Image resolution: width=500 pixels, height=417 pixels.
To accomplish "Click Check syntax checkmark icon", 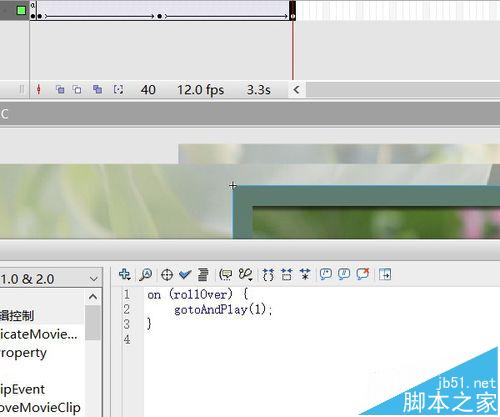I will pos(185,275).
